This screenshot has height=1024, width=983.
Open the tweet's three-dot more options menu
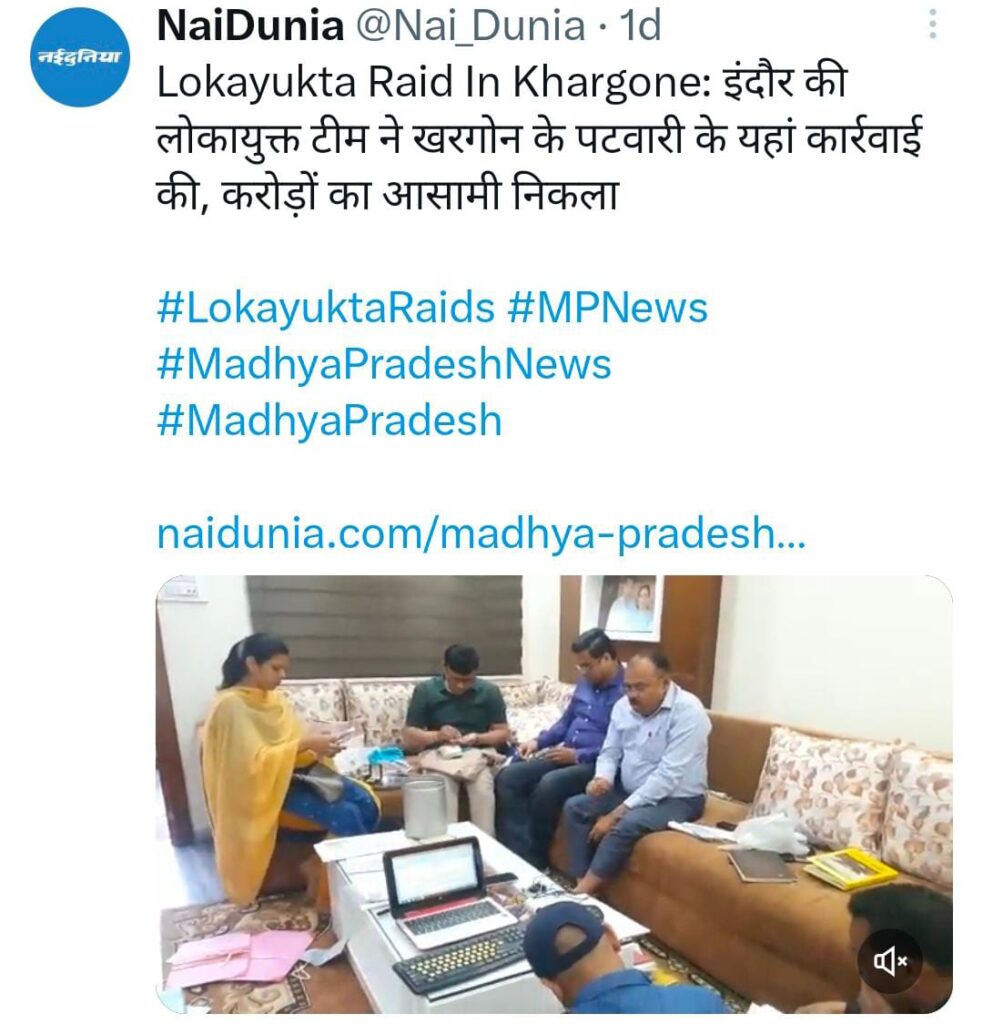pos(933,25)
